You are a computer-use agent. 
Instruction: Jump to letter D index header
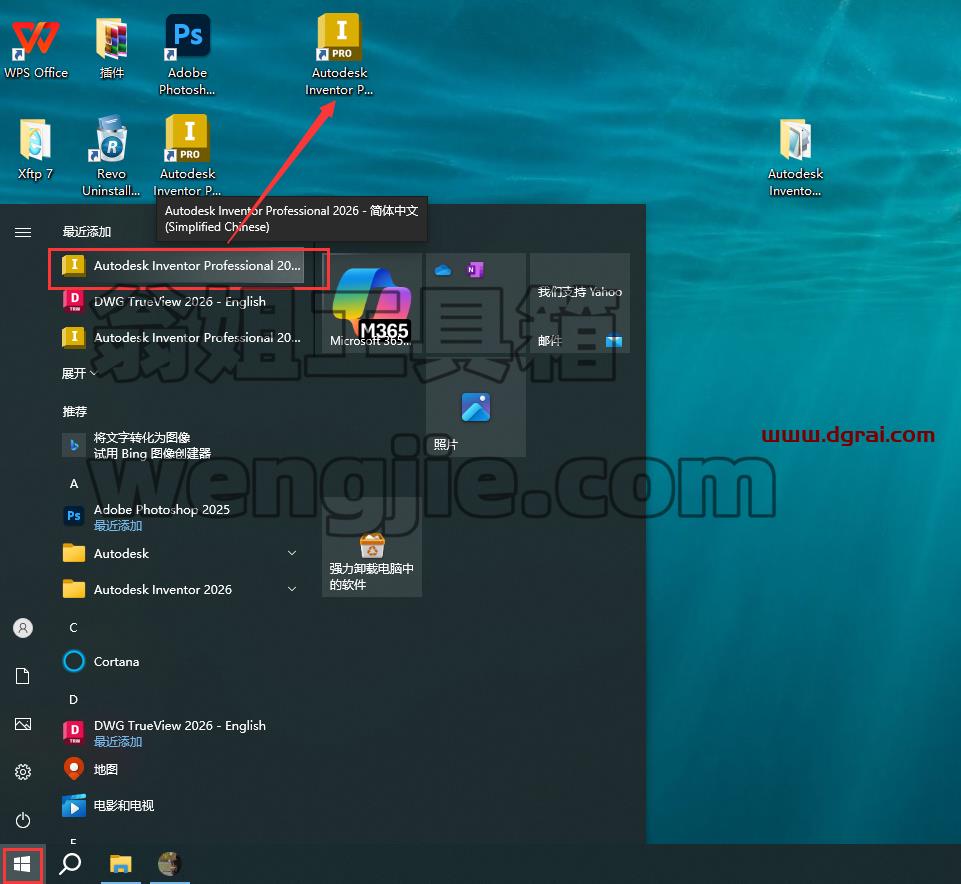(74, 699)
